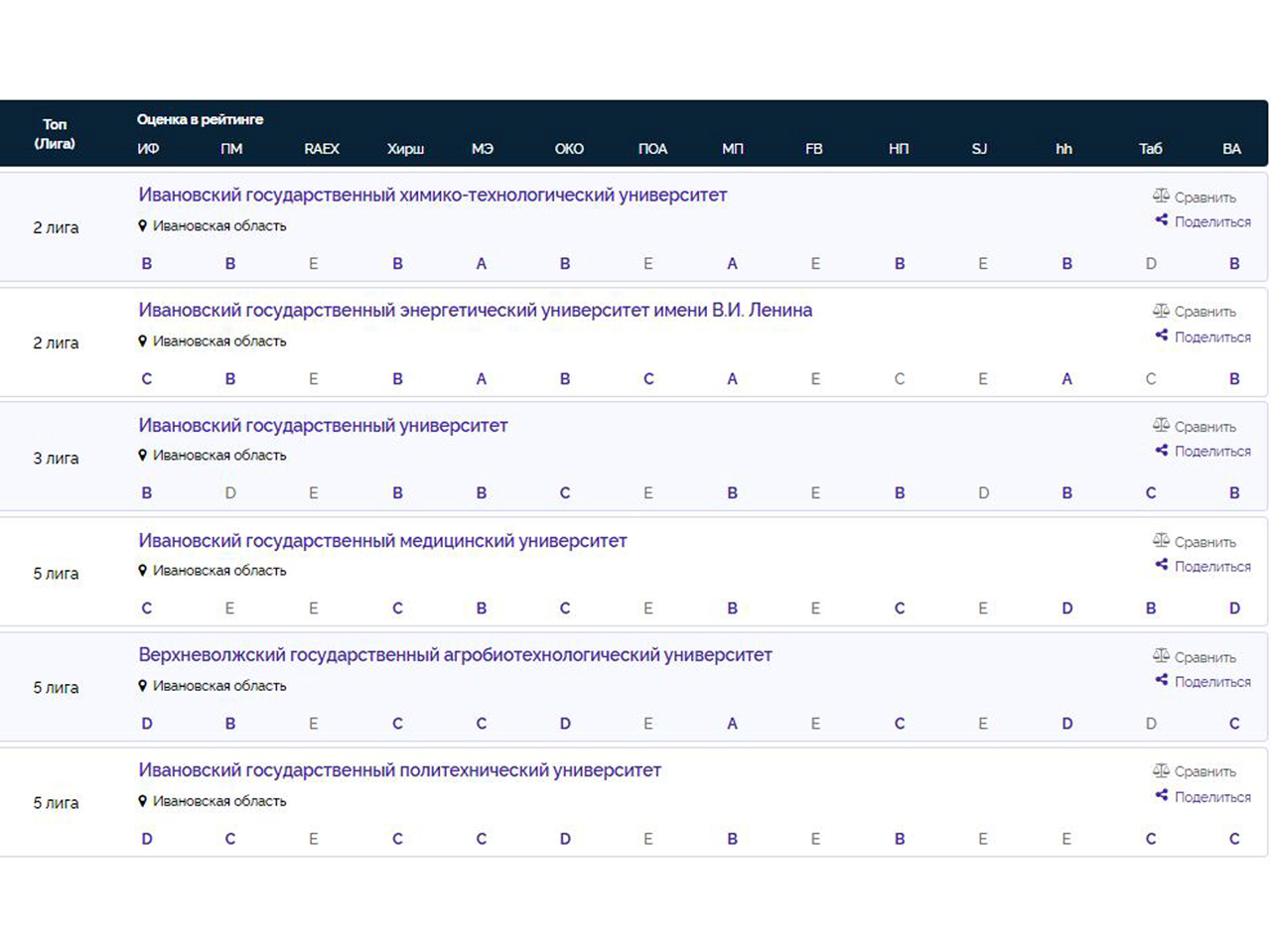This screenshot has width=1271, height=952.
Task: Click compare scales icon for Ivanovo Medical University
Action: (1161, 541)
